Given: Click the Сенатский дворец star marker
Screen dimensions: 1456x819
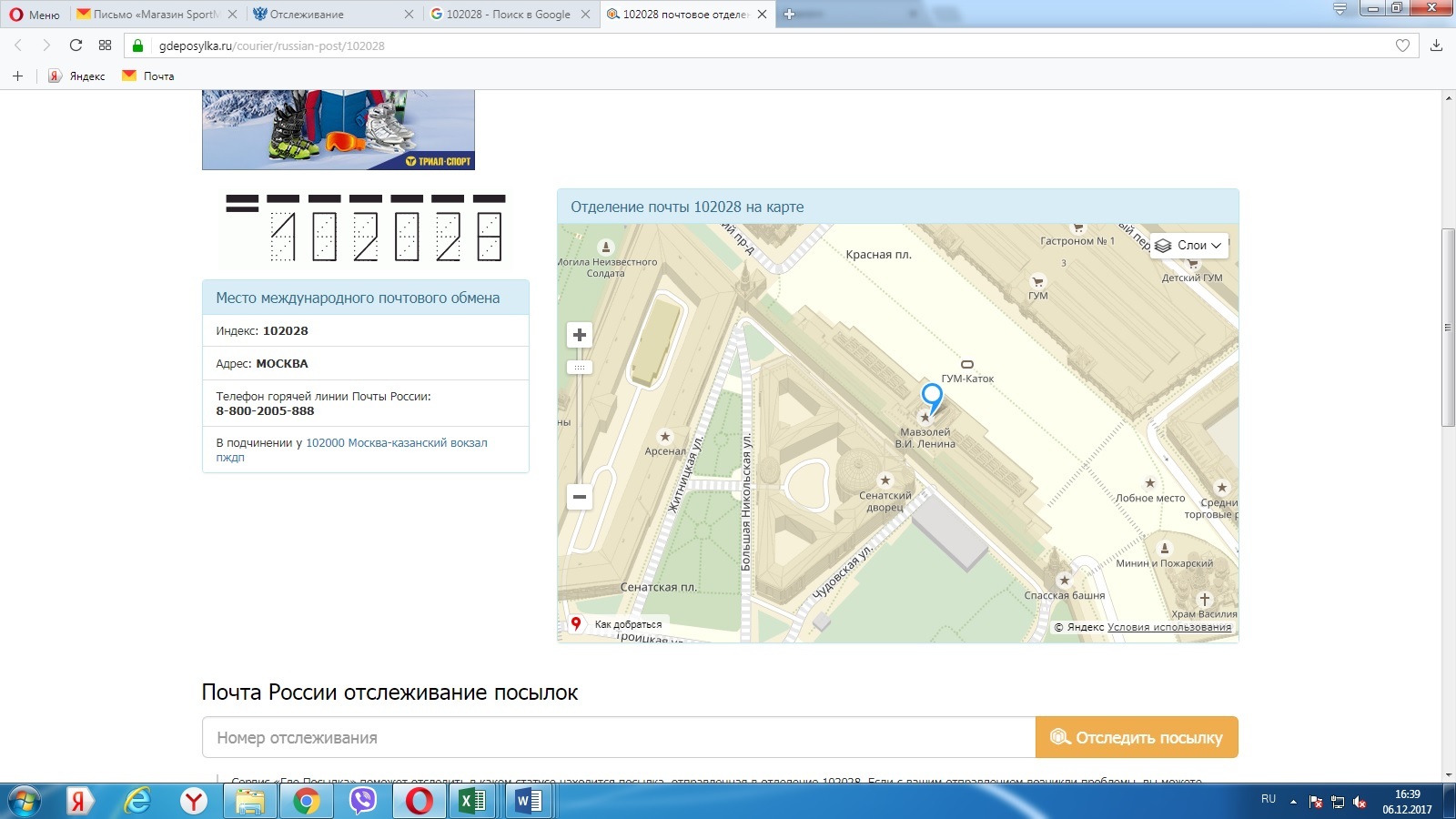Looking at the screenshot, I should click(x=885, y=480).
